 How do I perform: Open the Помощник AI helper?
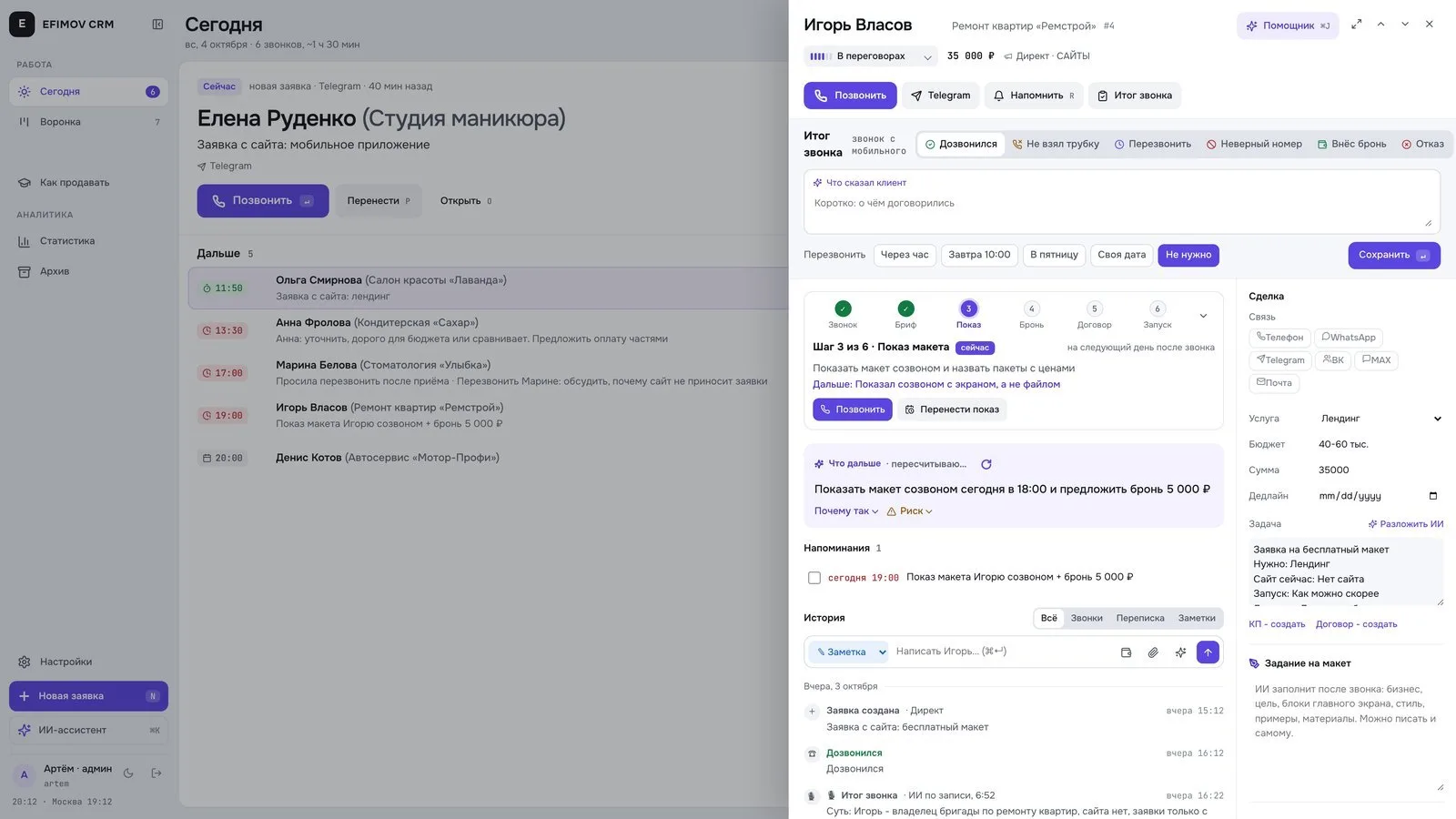[1288, 25]
